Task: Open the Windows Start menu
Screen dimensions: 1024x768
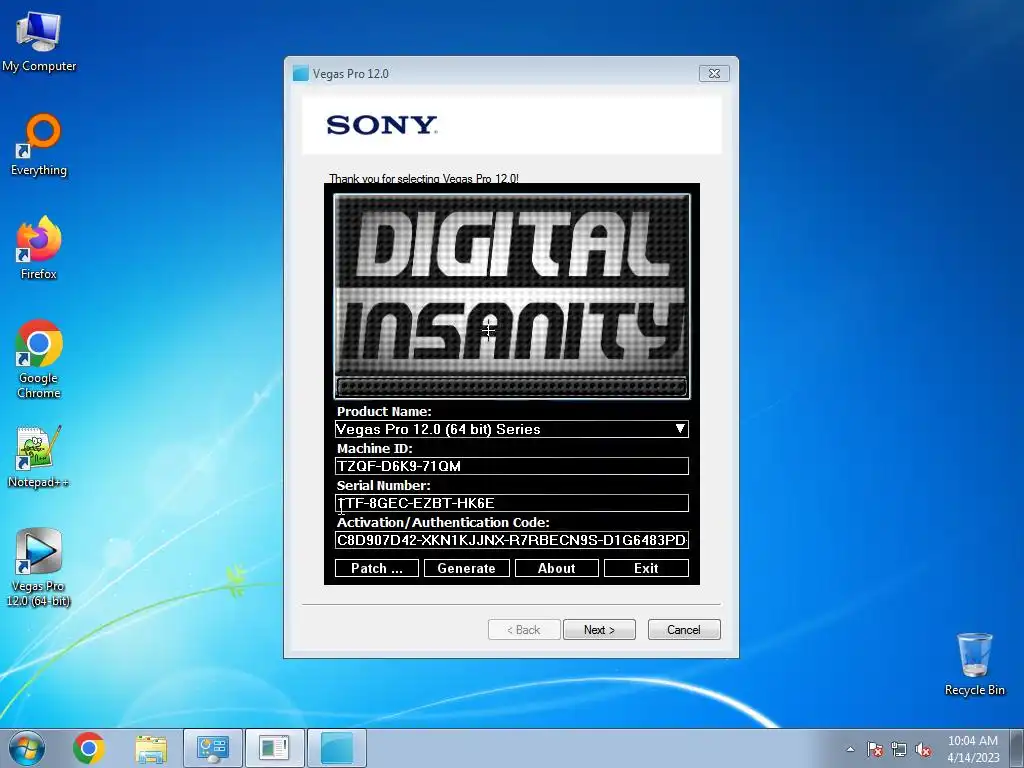Action: tap(26, 748)
